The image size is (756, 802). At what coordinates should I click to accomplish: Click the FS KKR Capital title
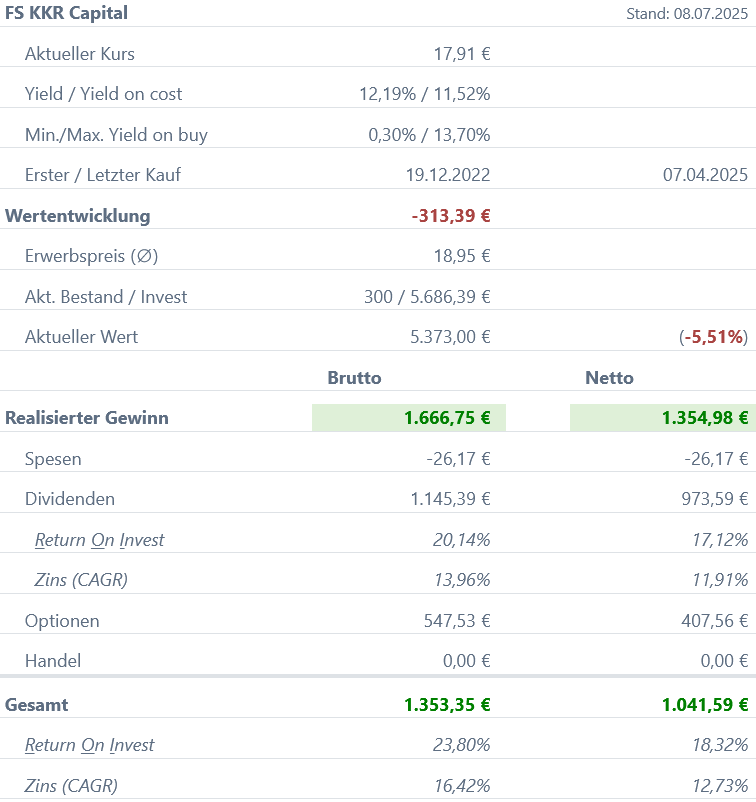(66, 13)
